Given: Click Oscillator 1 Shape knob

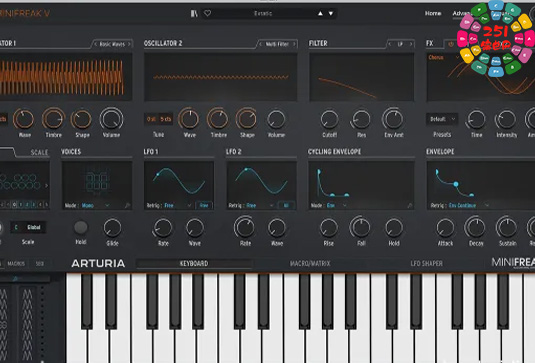Looking at the screenshot, I should coord(82,119).
